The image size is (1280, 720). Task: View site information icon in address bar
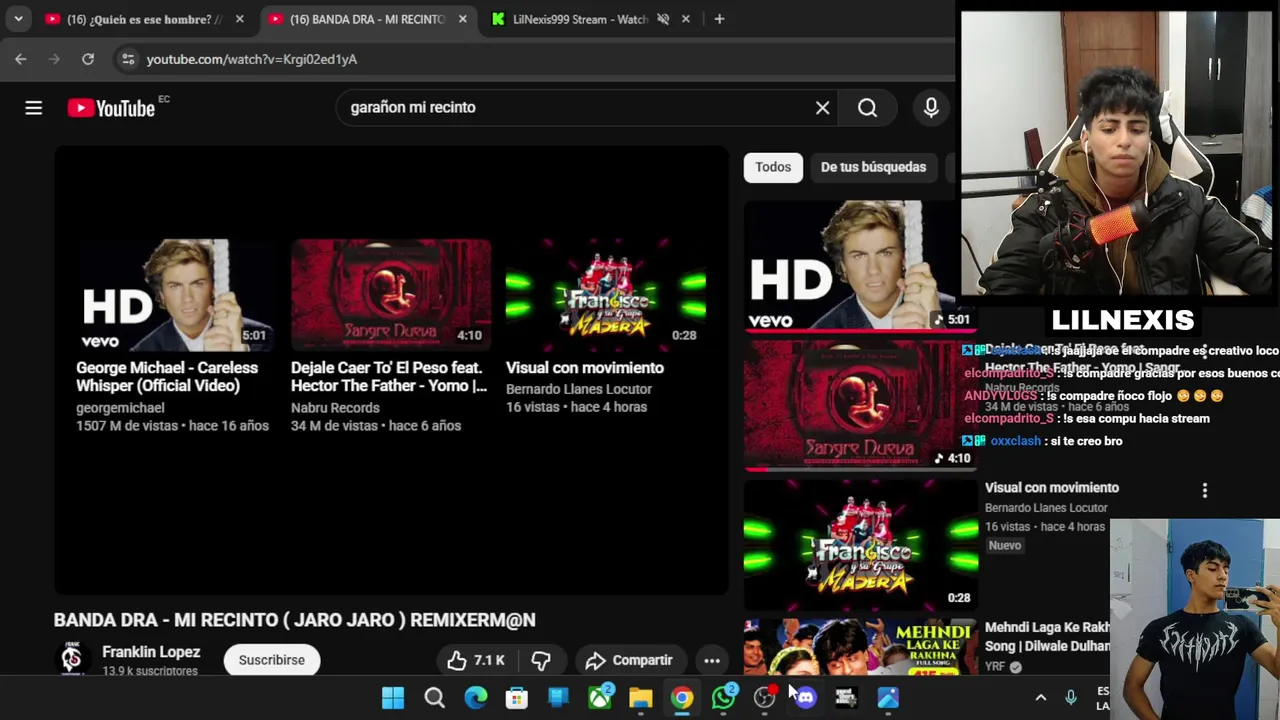[x=128, y=59]
